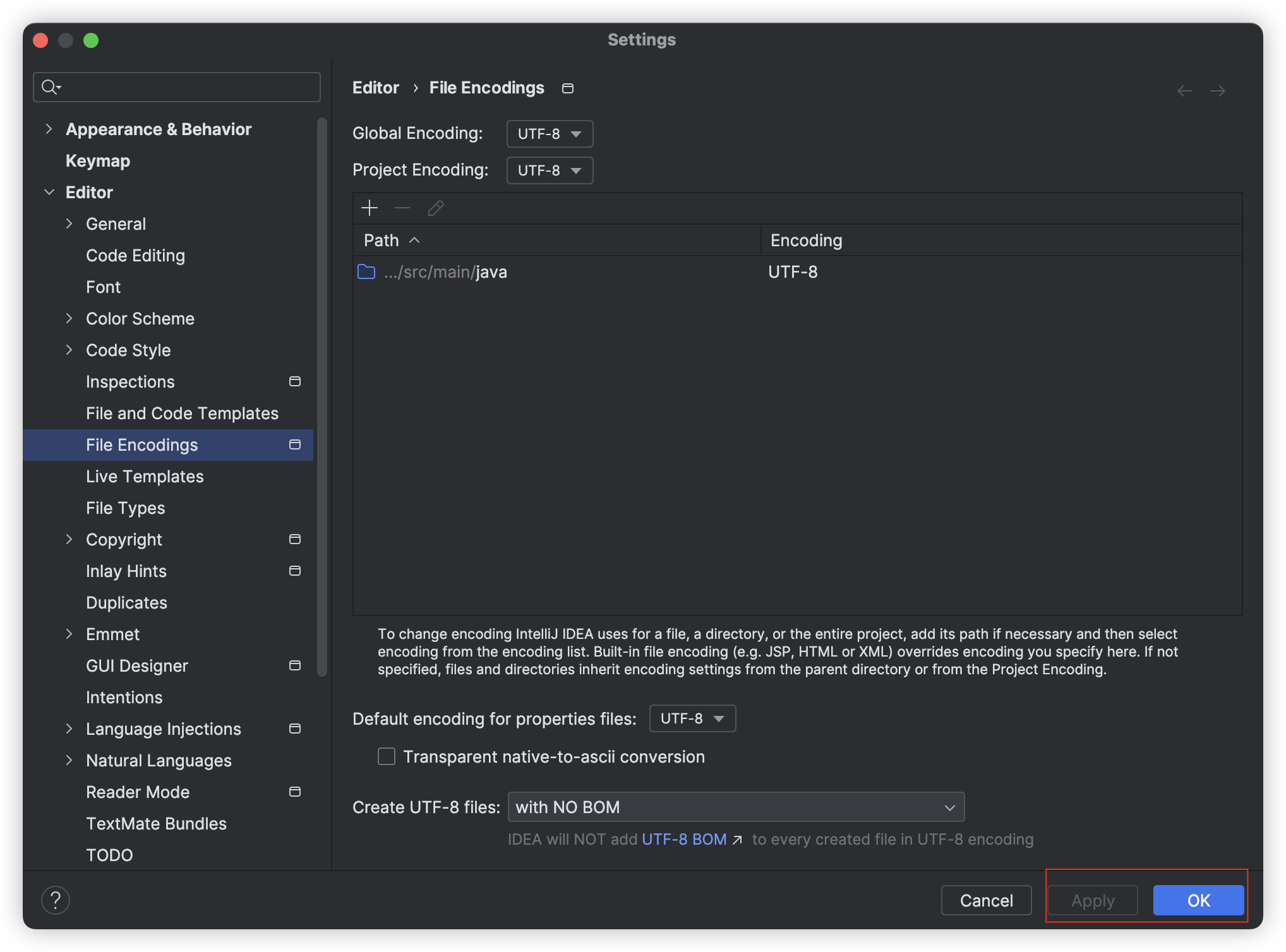Open Duplicates settings page
This screenshot has height=952, width=1286.
pos(126,603)
